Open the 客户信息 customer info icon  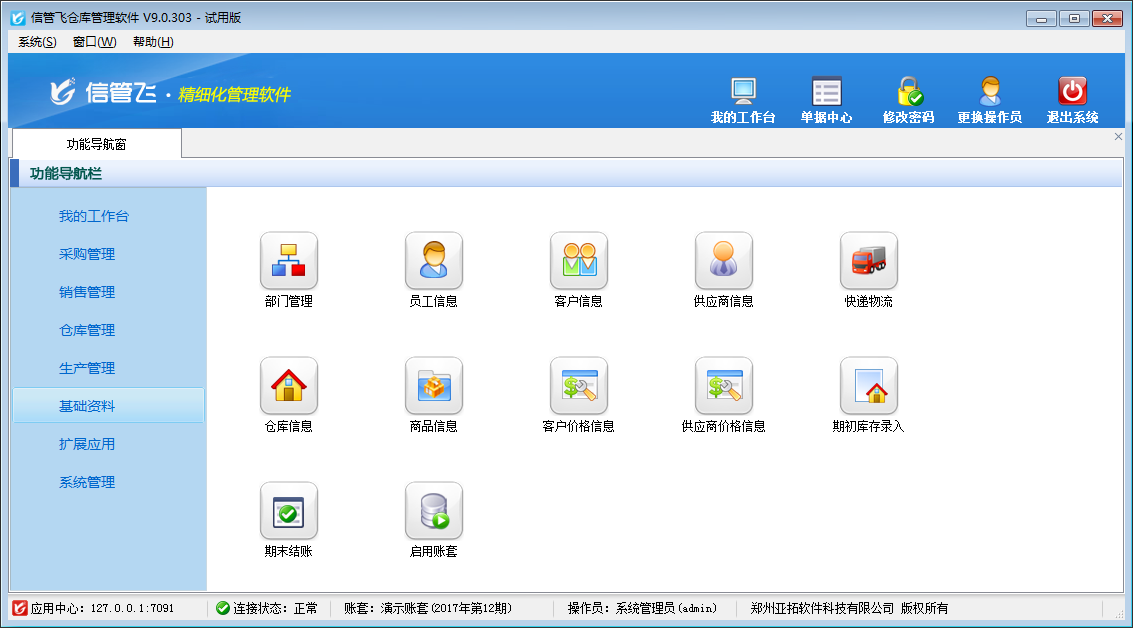[578, 261]
